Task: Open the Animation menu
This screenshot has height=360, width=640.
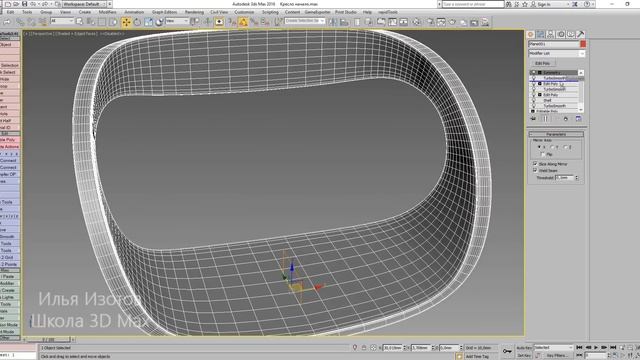Action: pos(134,12)
